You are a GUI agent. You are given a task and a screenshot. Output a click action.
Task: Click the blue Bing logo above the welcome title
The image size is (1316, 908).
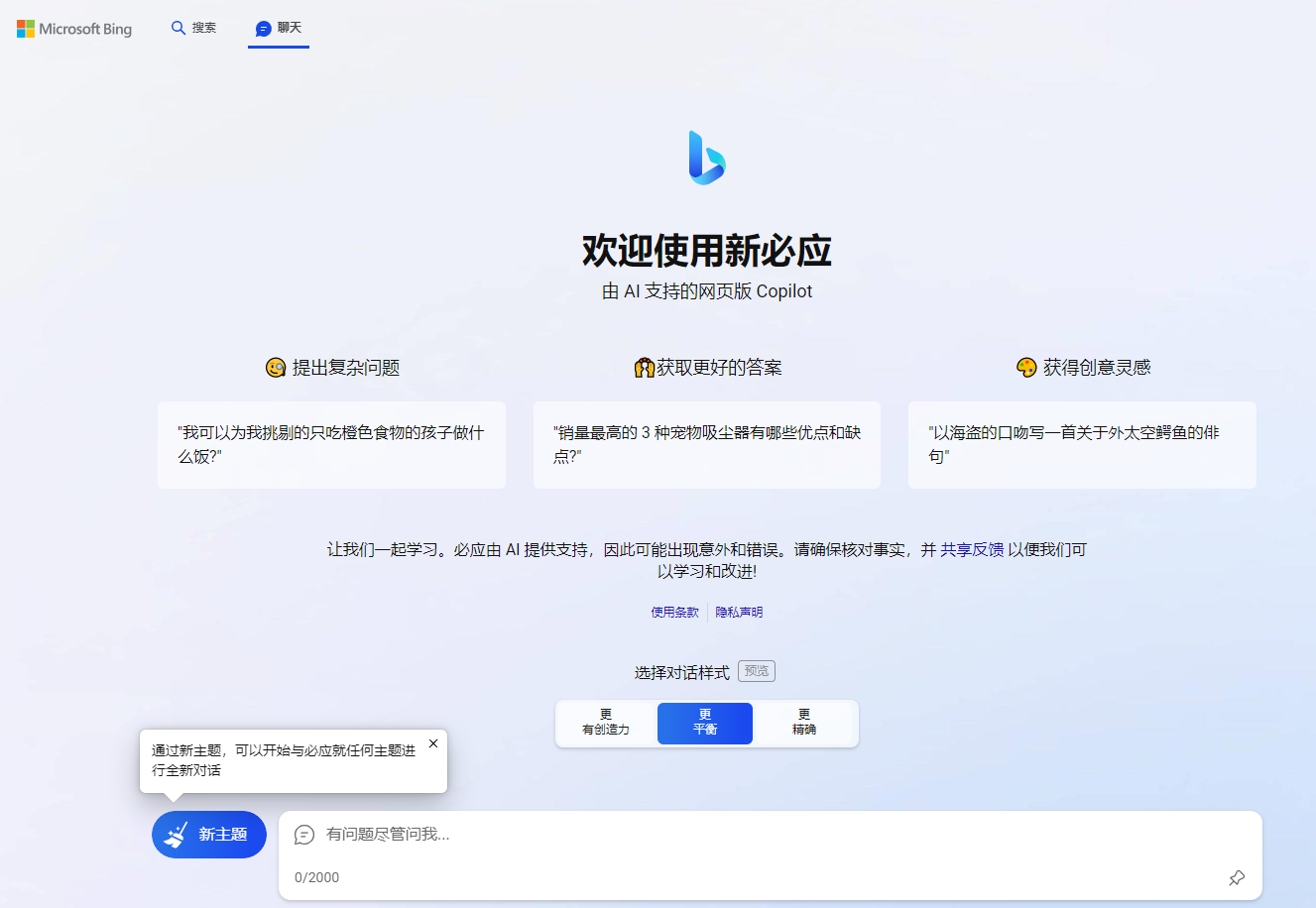(x=707, y=158)
